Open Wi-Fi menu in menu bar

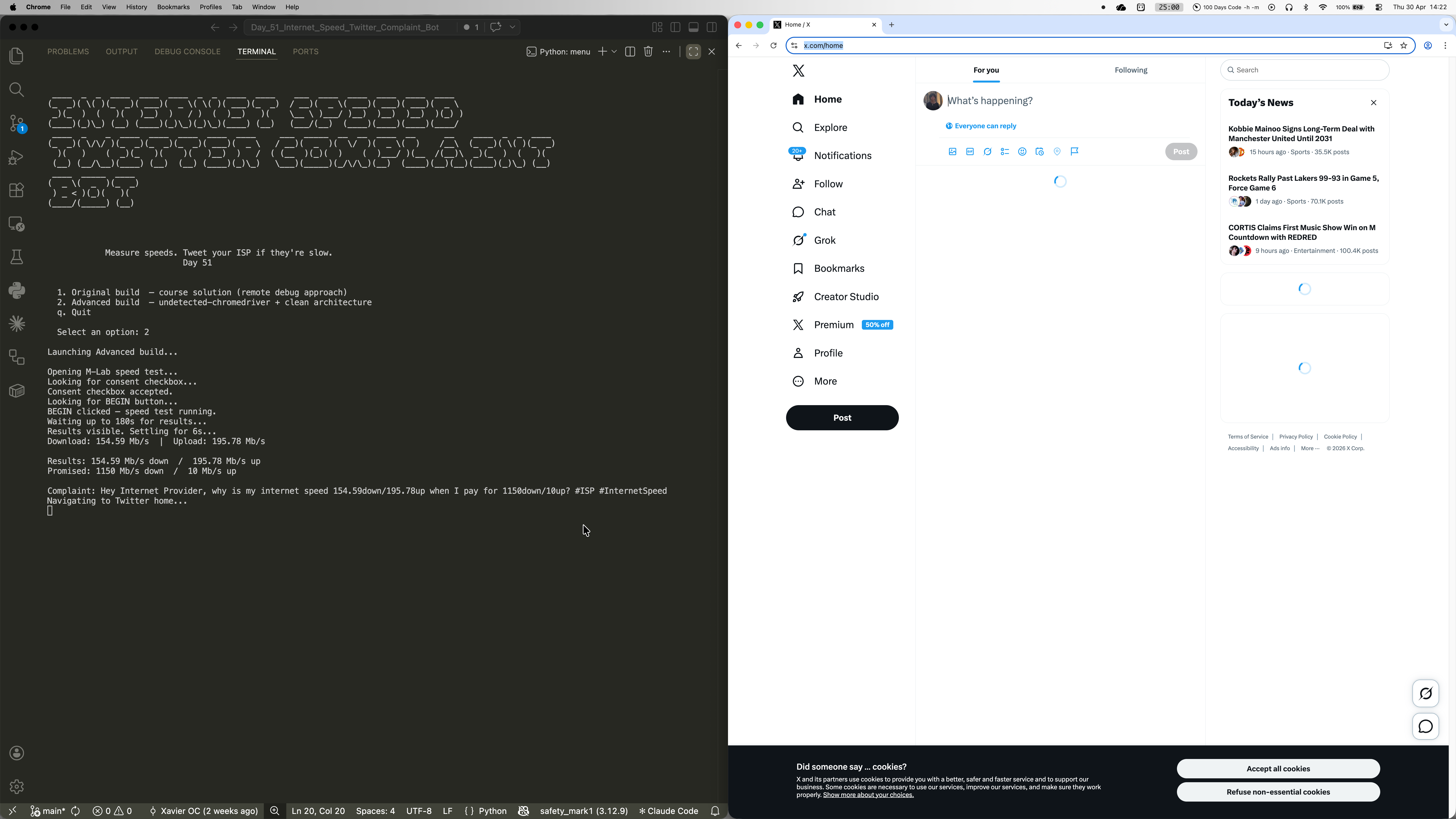tap(1323, 7)
